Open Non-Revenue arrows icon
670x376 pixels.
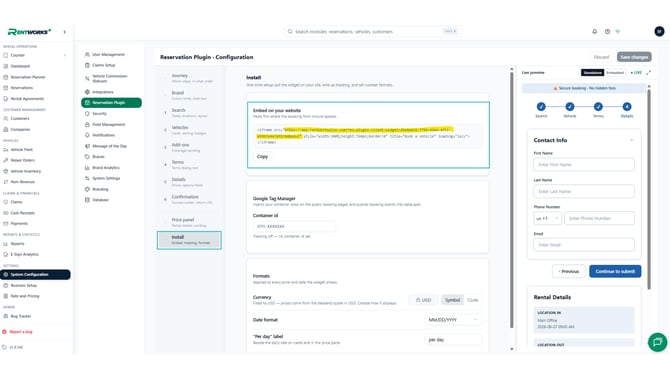click(x=6, y=182)
